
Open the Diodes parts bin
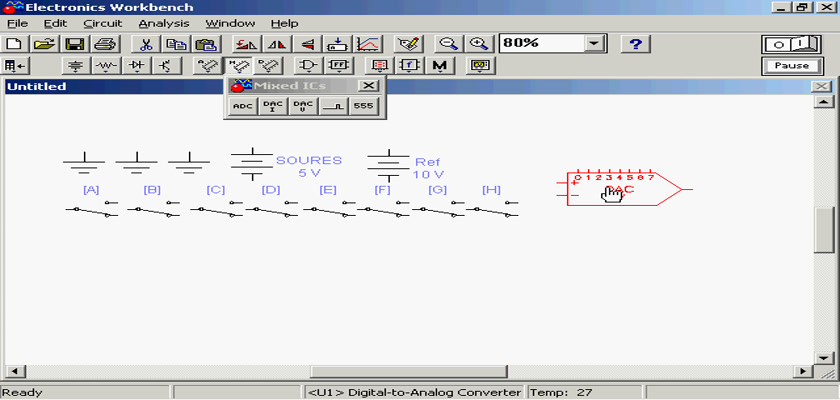pyautogui.click(x=136, y=66)
